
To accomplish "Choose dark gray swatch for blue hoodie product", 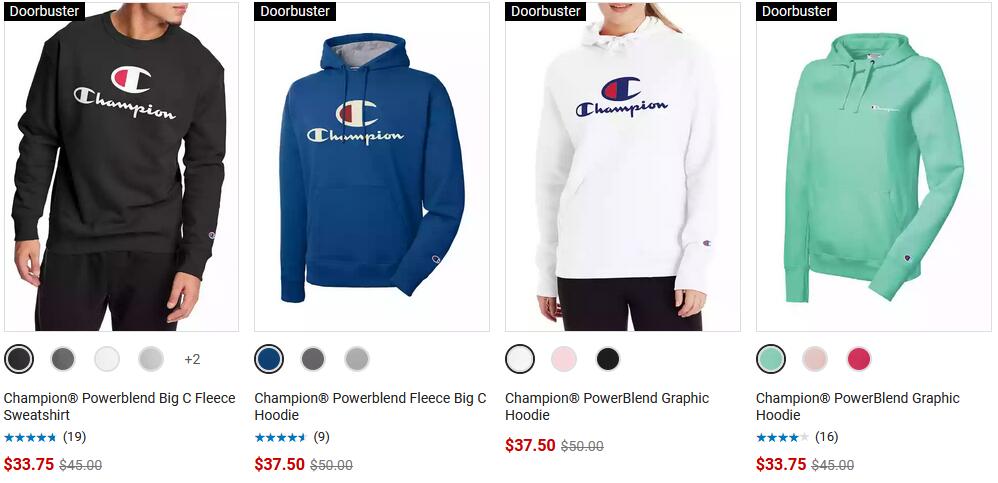I will click(x=313, y=359).
